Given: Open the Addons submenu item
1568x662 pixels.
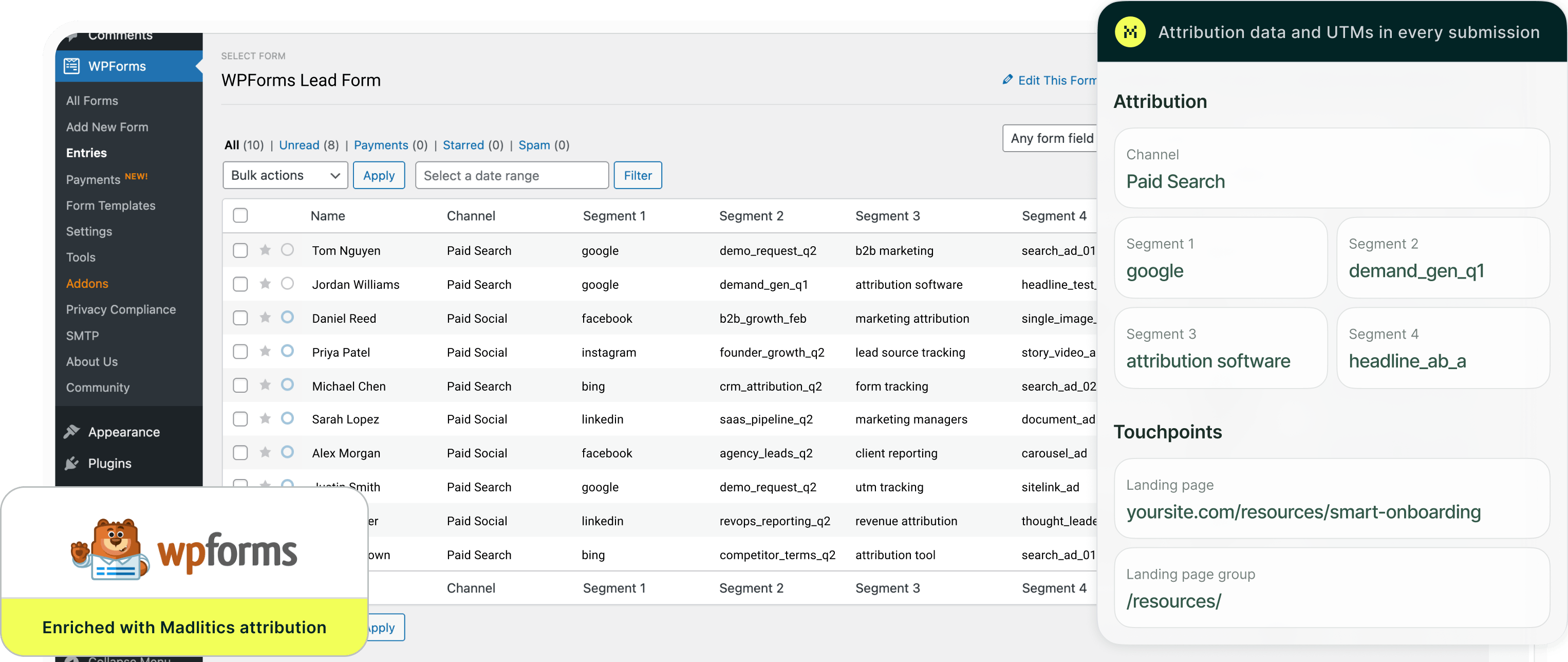Looking at the screenshot, I should pyautogui.click(x=87, y=283).
